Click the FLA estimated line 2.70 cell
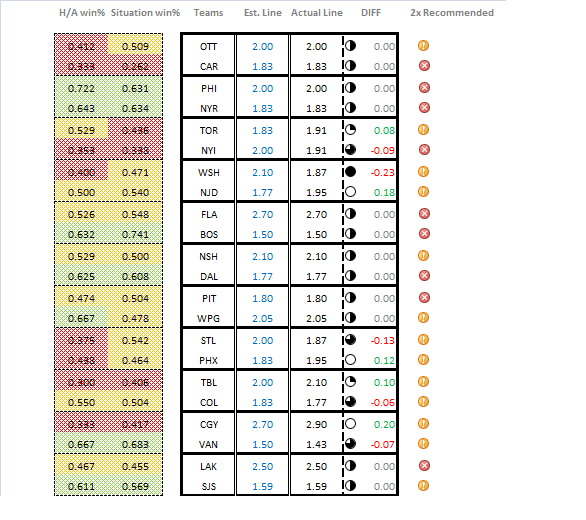 [x=262, y=215]
